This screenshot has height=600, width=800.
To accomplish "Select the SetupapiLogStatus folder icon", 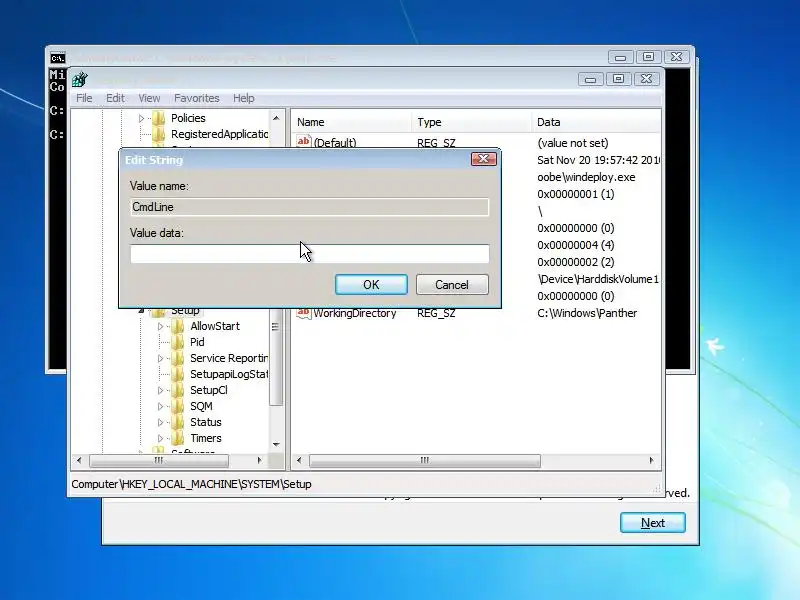I will point(178,374).
